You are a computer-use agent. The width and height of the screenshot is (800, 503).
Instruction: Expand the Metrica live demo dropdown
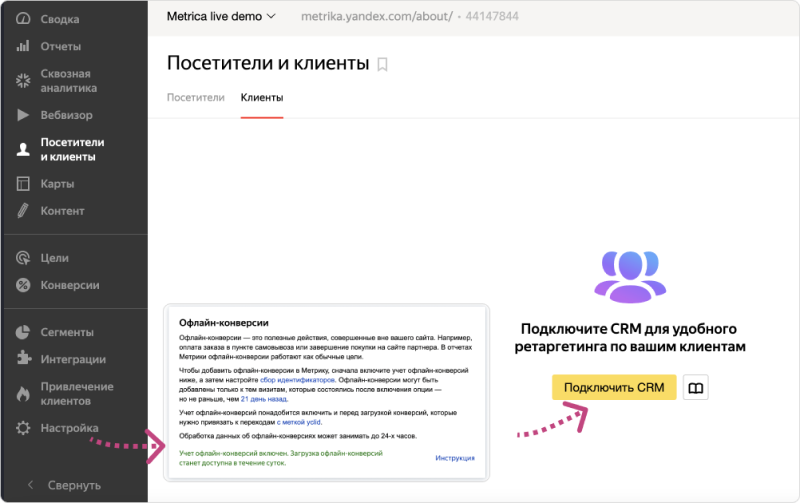tap(221, 16)
